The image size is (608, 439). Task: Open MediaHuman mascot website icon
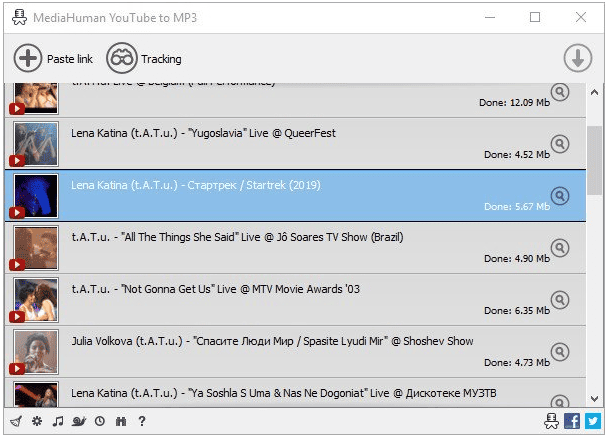(551, 421)
